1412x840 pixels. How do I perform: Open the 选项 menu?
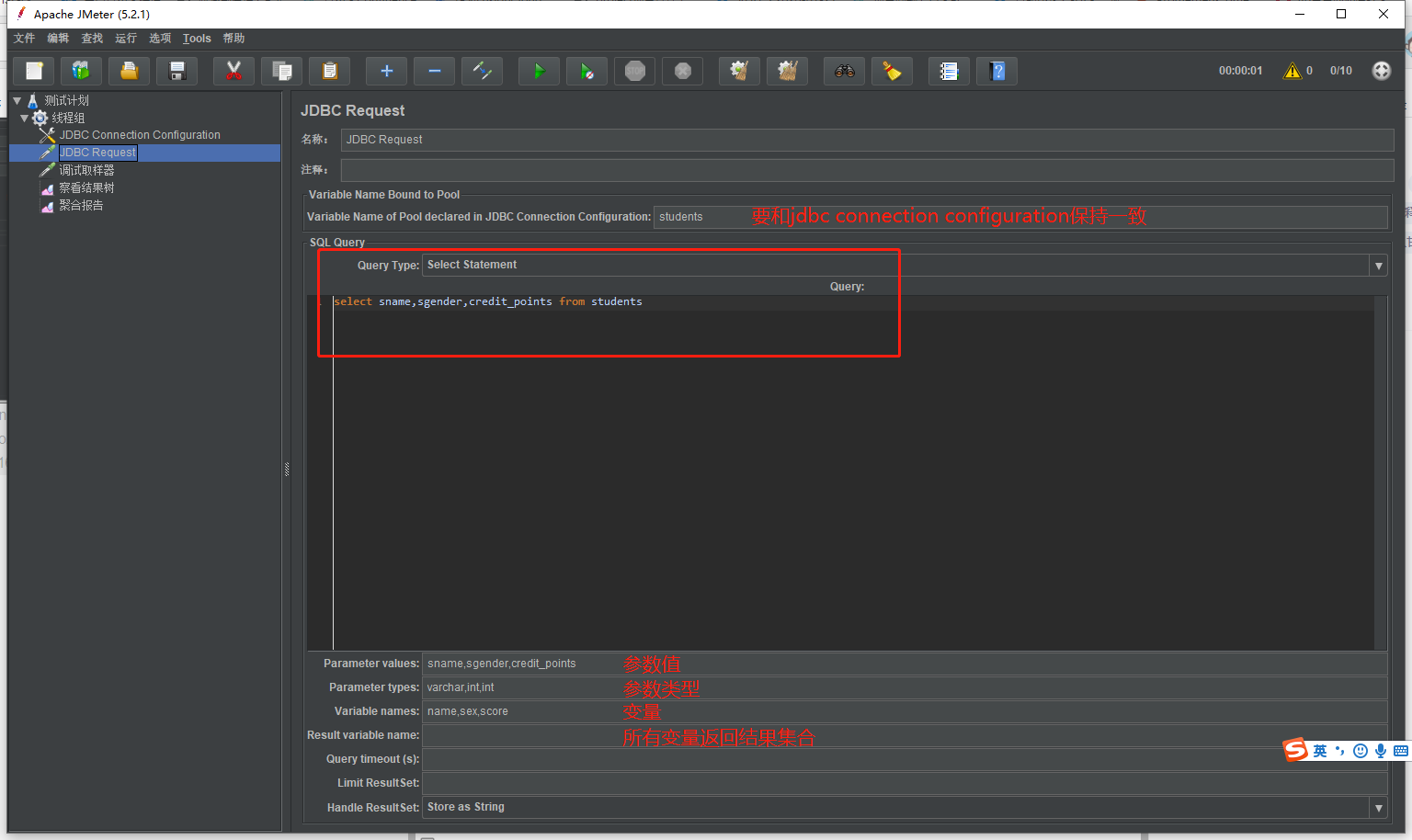(160, 38)
